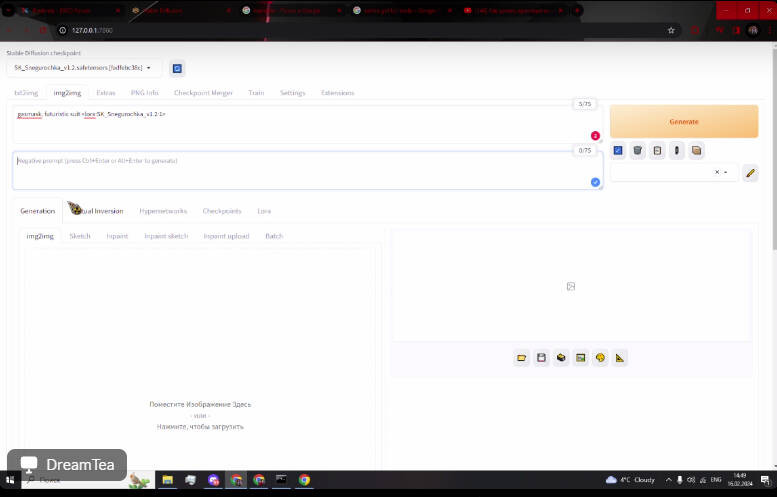Refresh the Stable Diffusion checkpoint list

(177, 68)
